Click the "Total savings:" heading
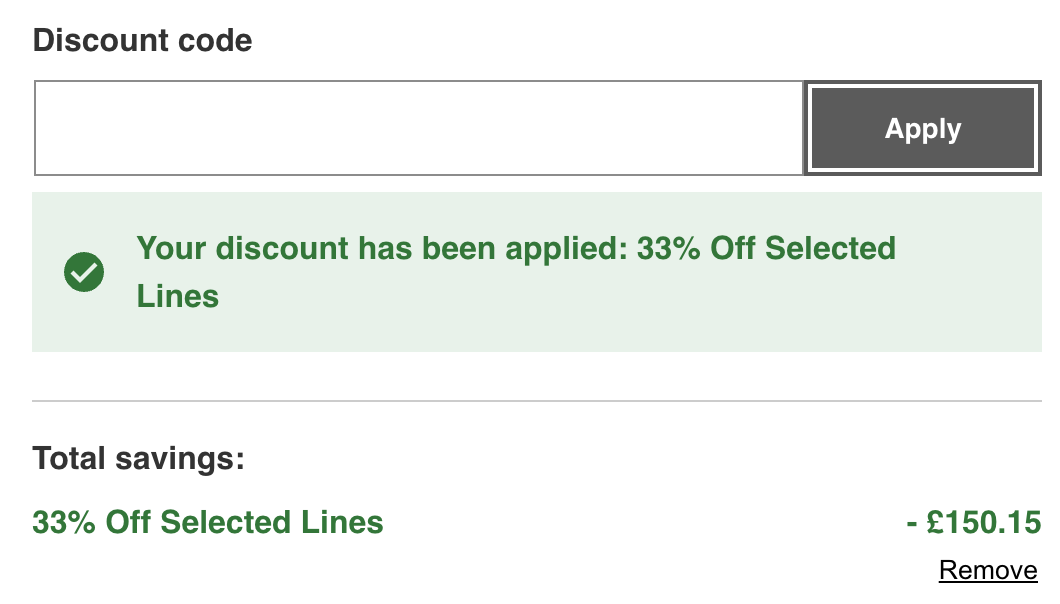The width and height of the screenshot is (1060, 604). point(138,459)
